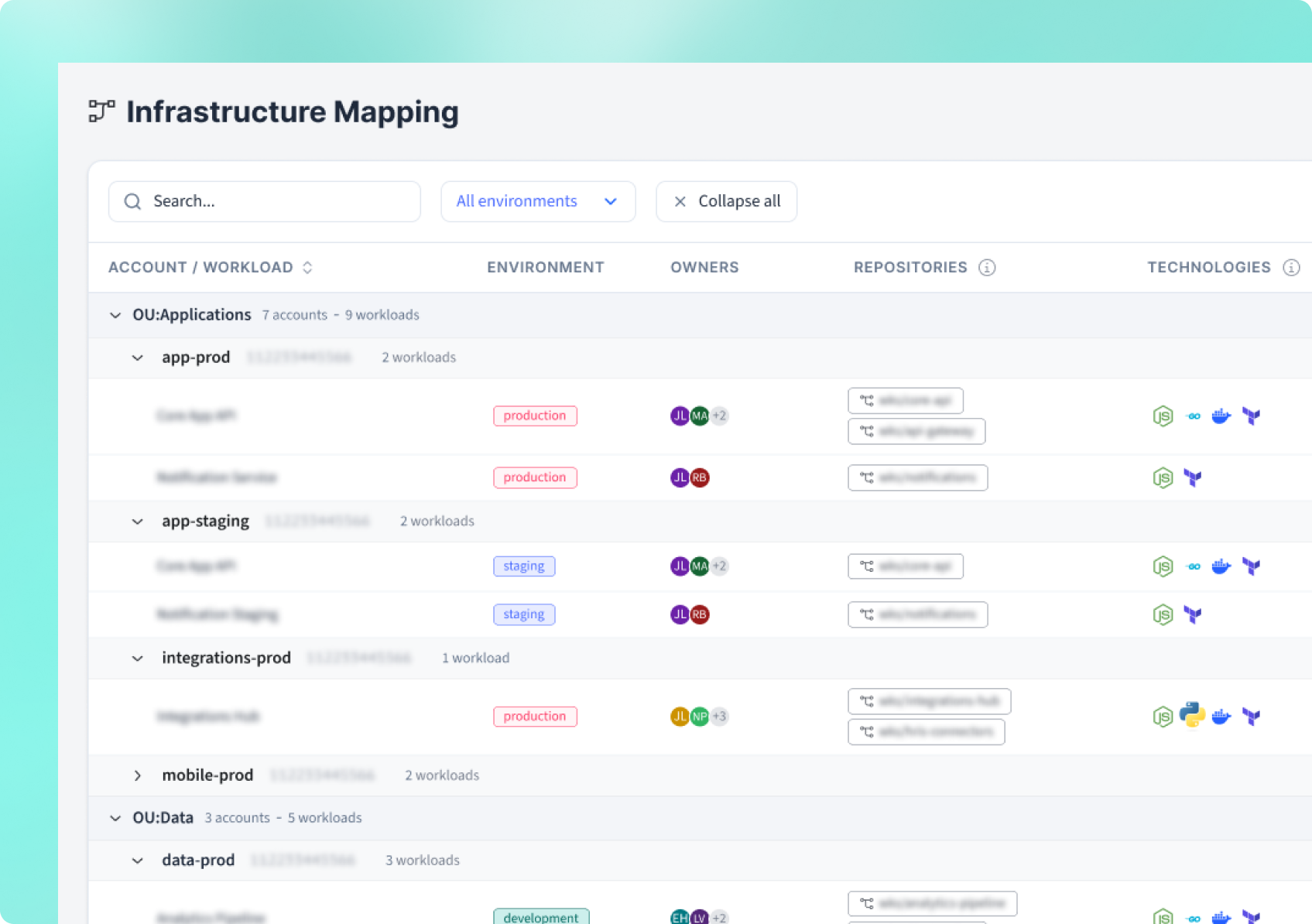Click Node.js icon in integrations-prod workload row
Viewport: 1312px width, 924px height.
tap(1163, 717)
